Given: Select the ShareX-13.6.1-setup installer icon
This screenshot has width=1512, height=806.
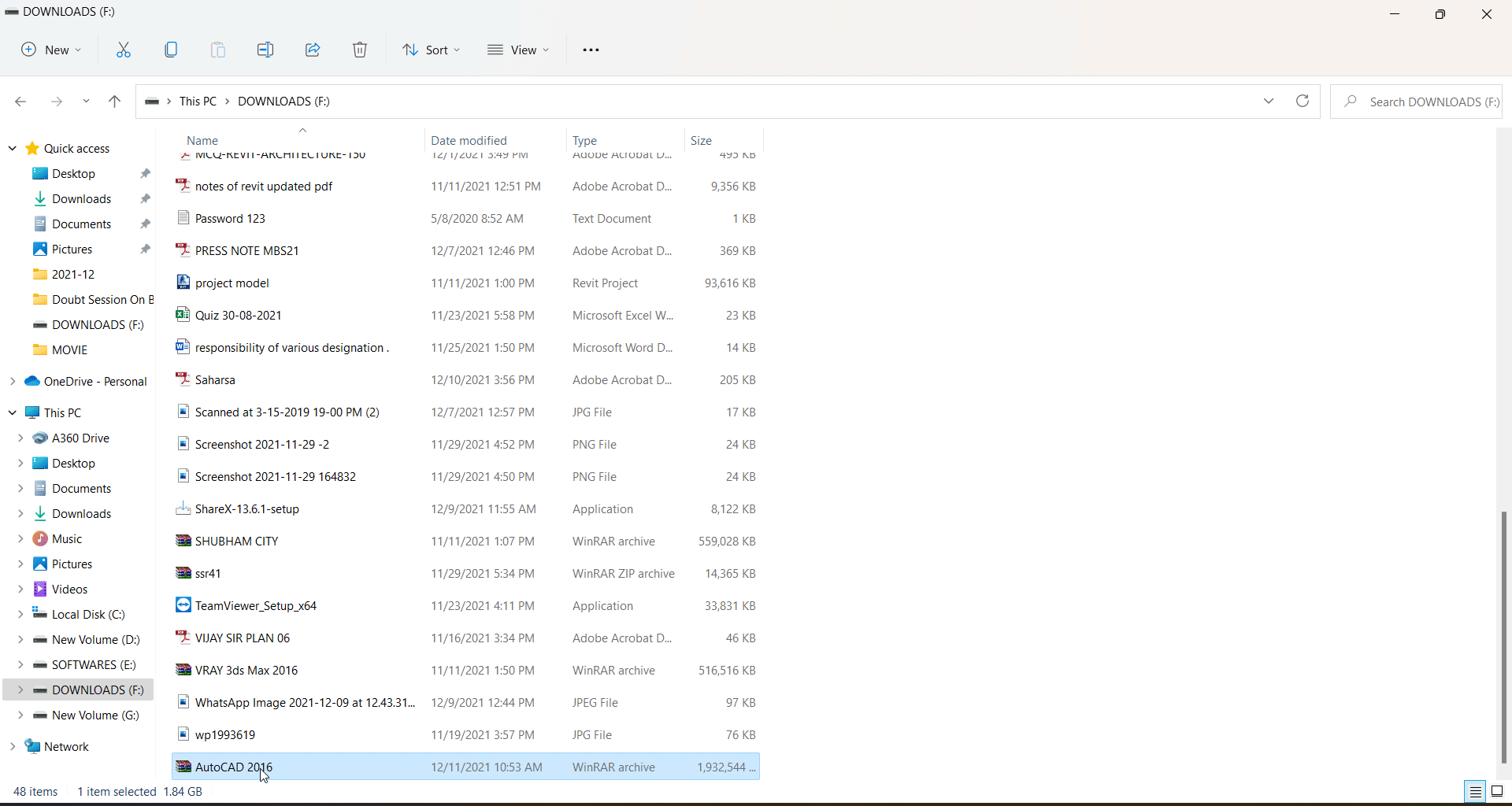Looking at the screenshot, I should click(183, 508).
